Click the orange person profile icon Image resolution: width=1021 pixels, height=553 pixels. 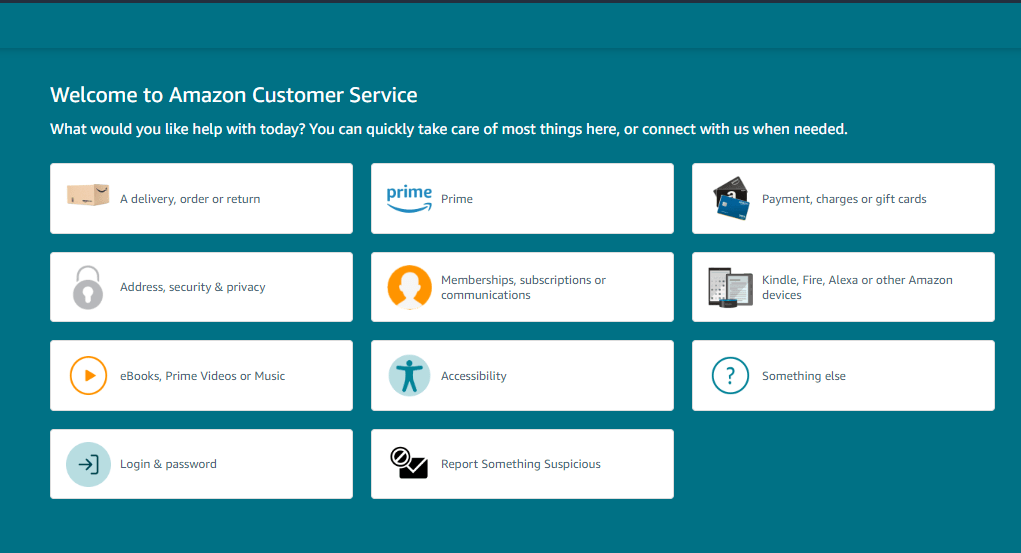pos(409,287)
